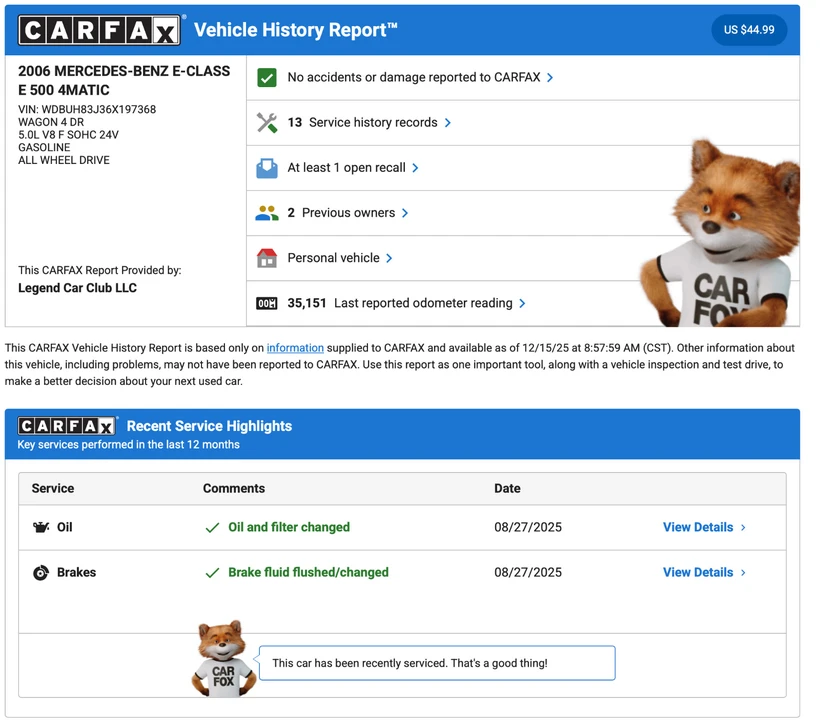Screen dimensions: 820x720
Task: Click the Recent Service Highlights heading
Action: click(209, 426)
